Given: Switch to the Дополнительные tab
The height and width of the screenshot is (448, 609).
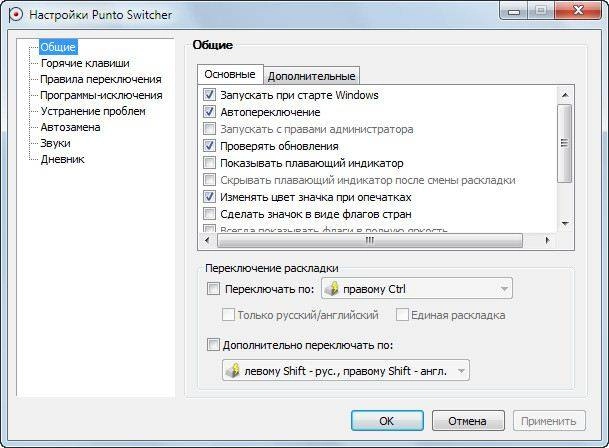Looking at the screenshot, I should 311,76.
